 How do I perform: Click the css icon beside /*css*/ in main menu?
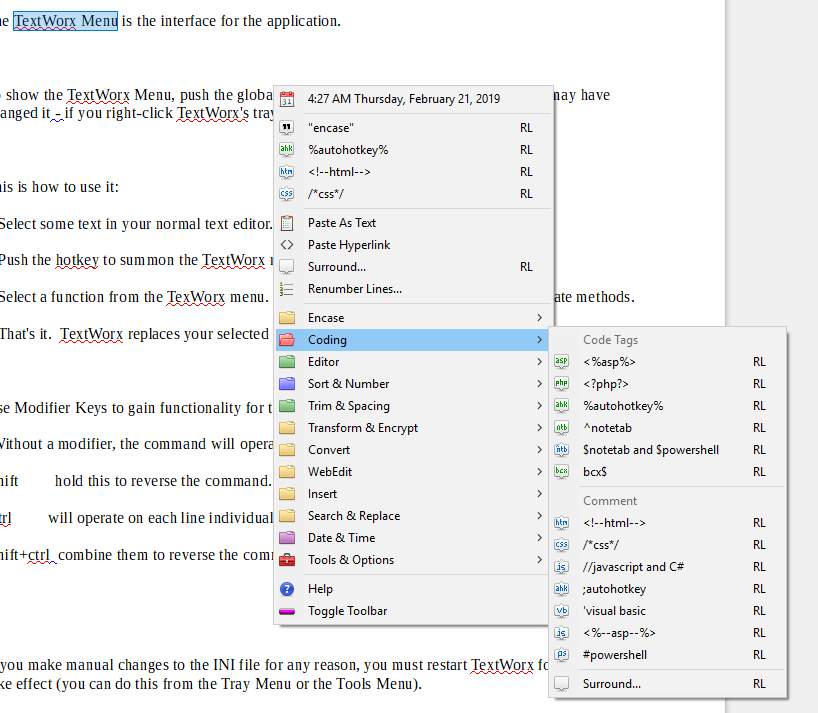287,194
